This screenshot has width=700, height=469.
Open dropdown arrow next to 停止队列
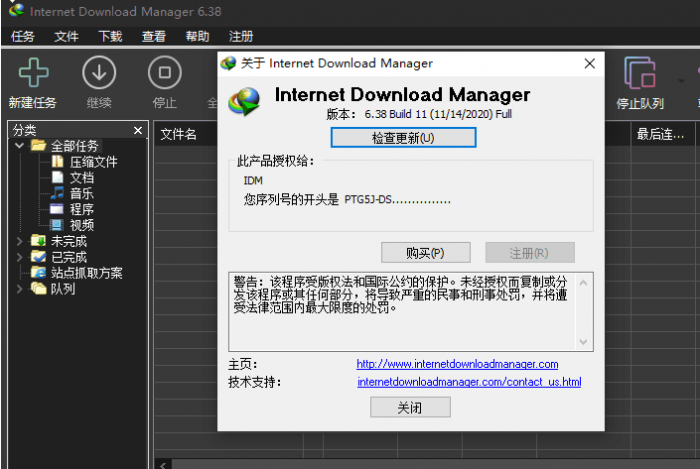point(681,81)
